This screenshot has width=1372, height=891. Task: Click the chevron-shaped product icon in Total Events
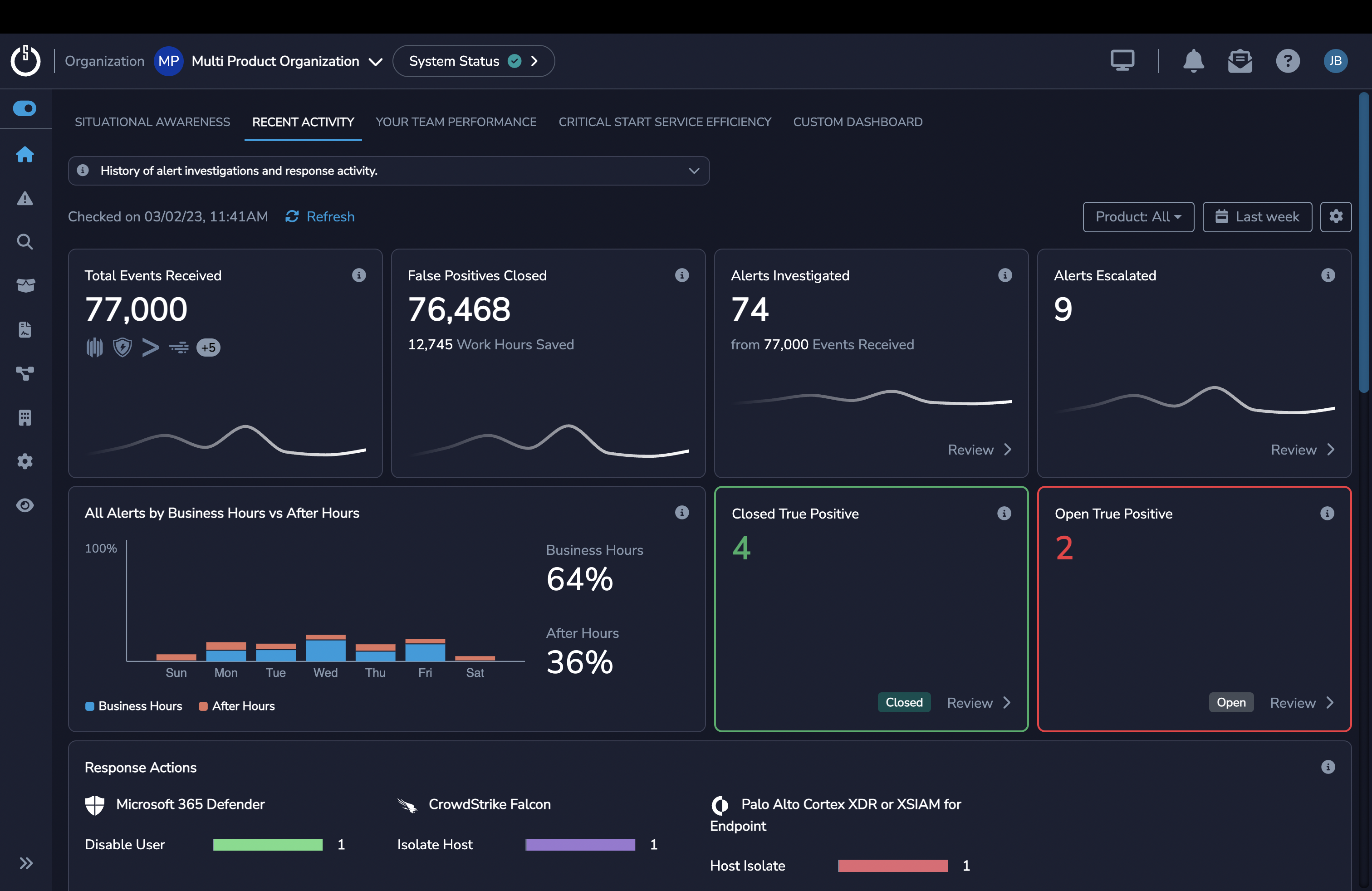[150, 347]
